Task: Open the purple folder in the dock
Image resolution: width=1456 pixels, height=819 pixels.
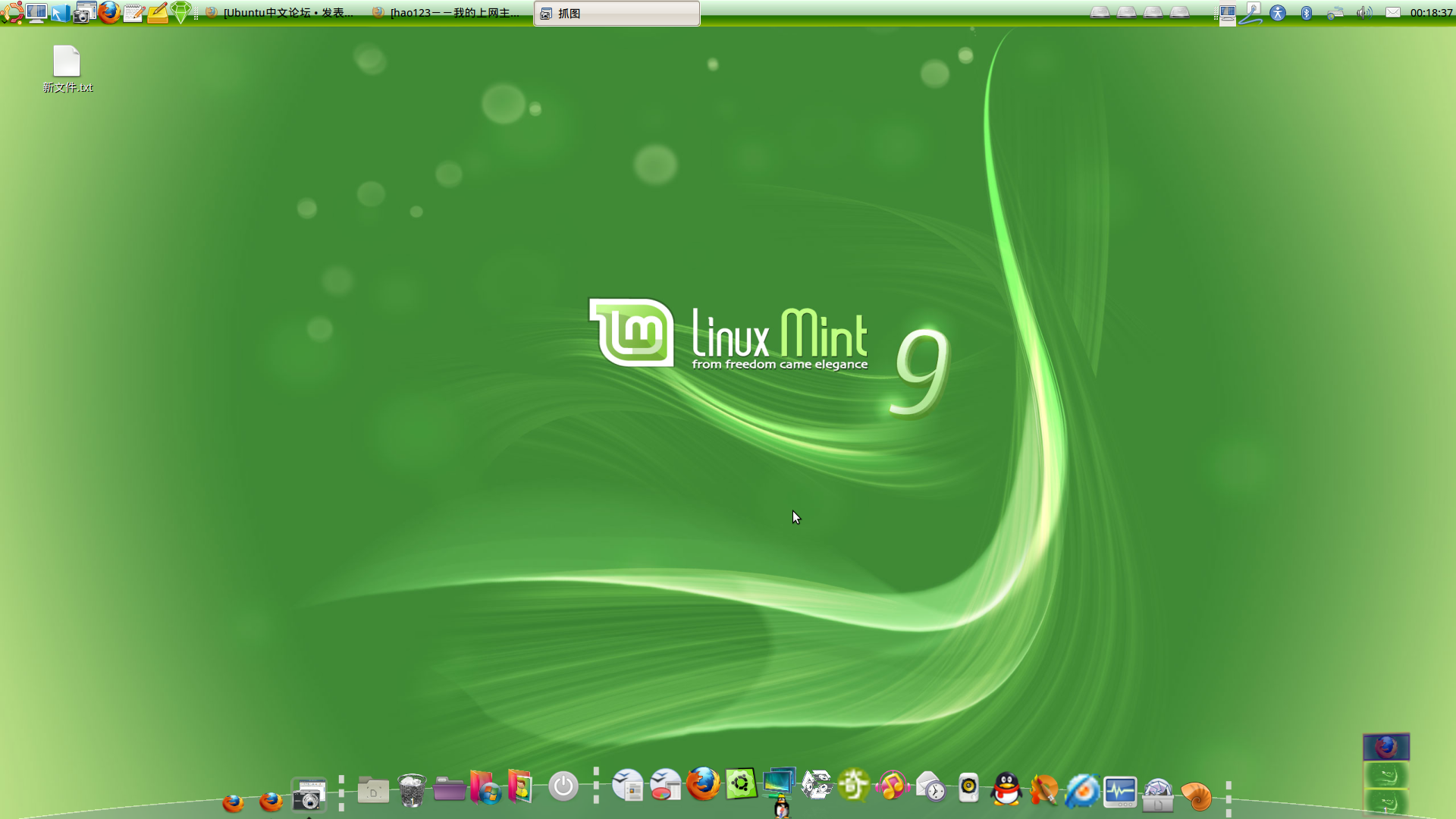Action: coord(450,789)
